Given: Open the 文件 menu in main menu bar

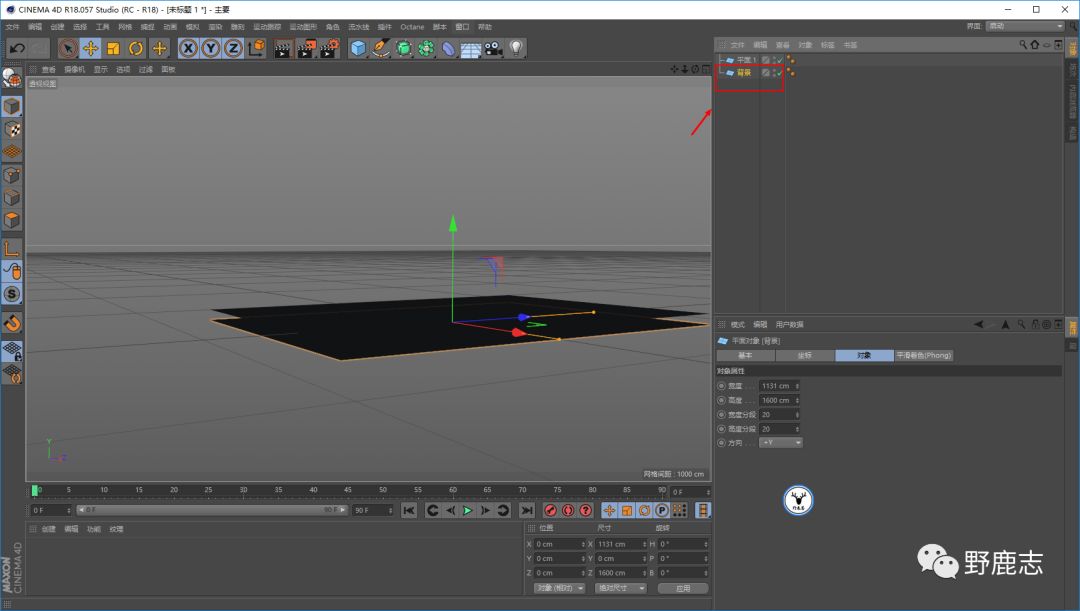Looking at the screenshot, I should click(x=12, y=27).
